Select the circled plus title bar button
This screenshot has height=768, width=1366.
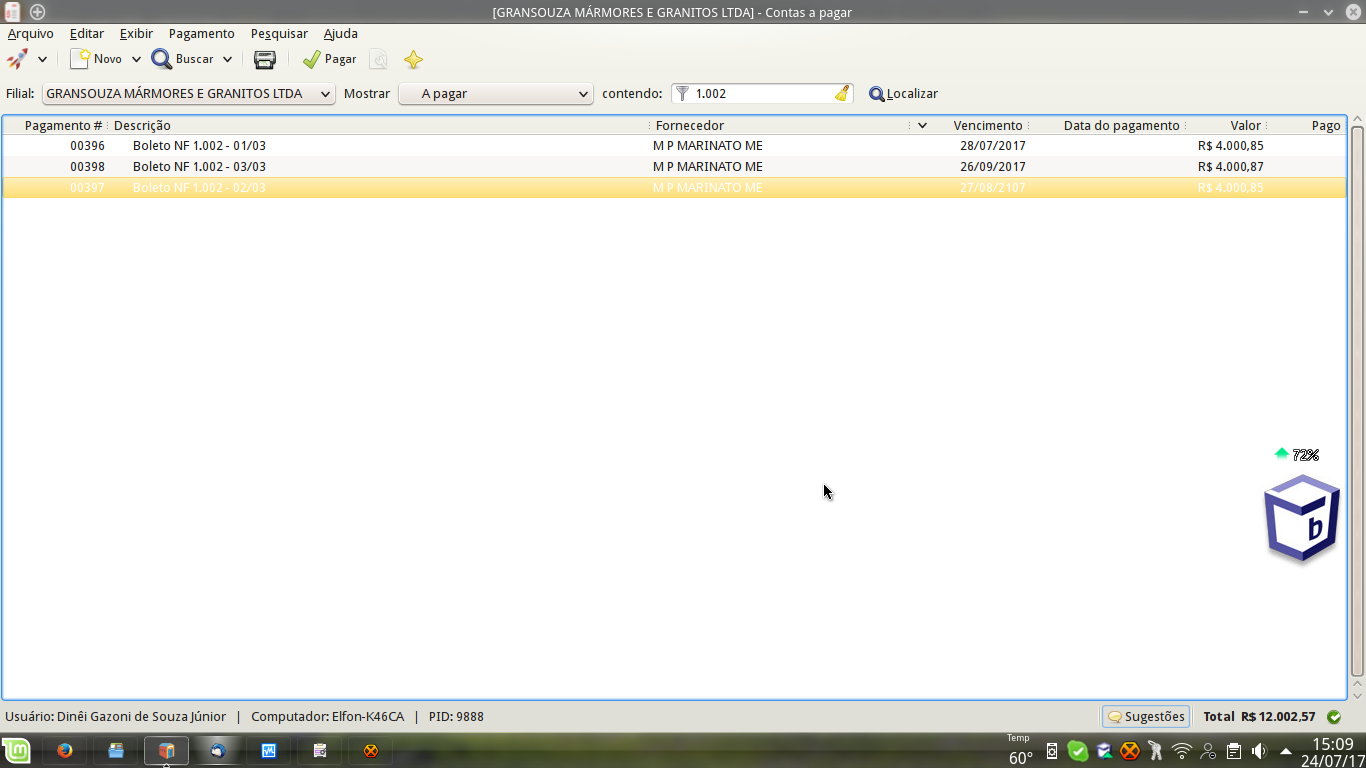(37, 12)
